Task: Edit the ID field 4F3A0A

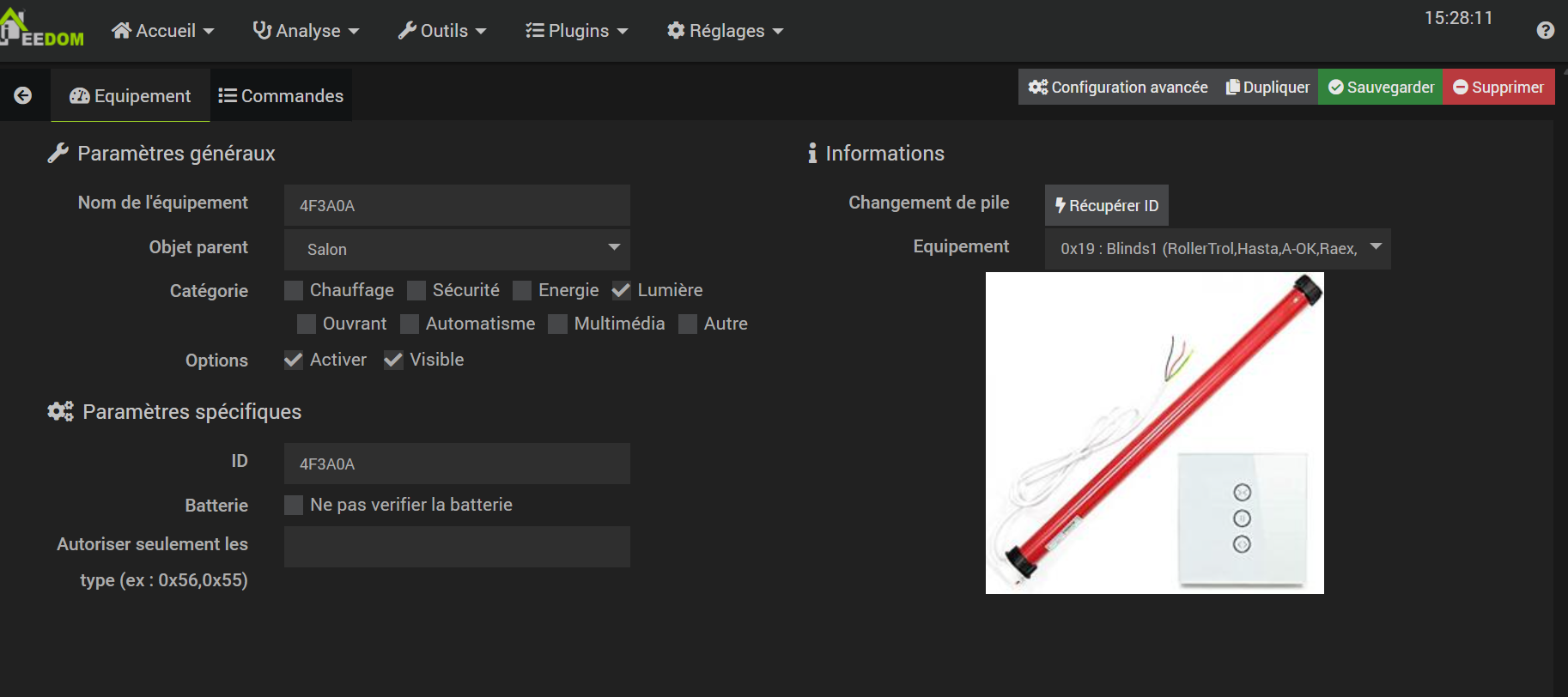Action: (x=457, y=464)
